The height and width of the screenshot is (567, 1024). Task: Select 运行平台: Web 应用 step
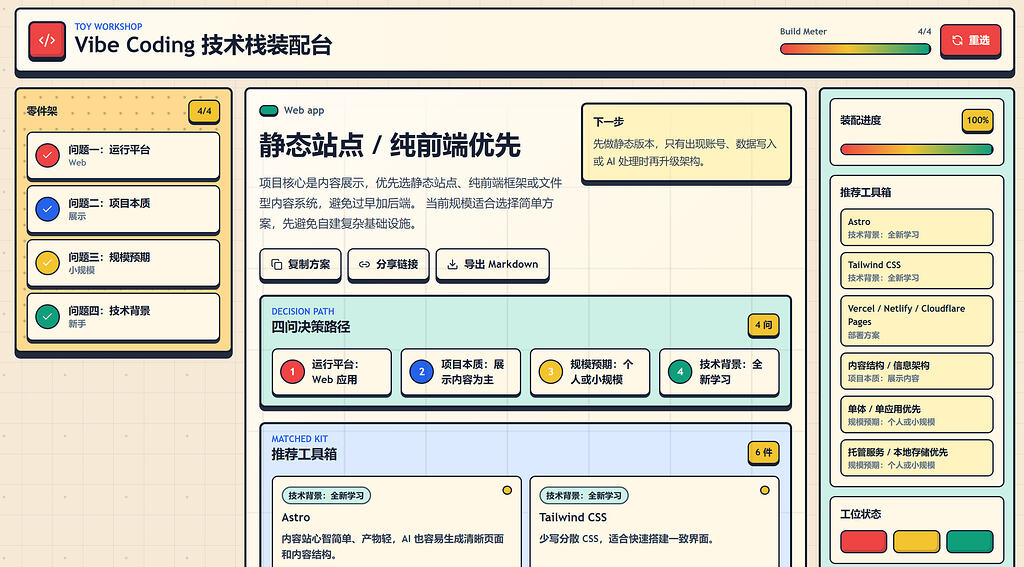tap(332, 372)
